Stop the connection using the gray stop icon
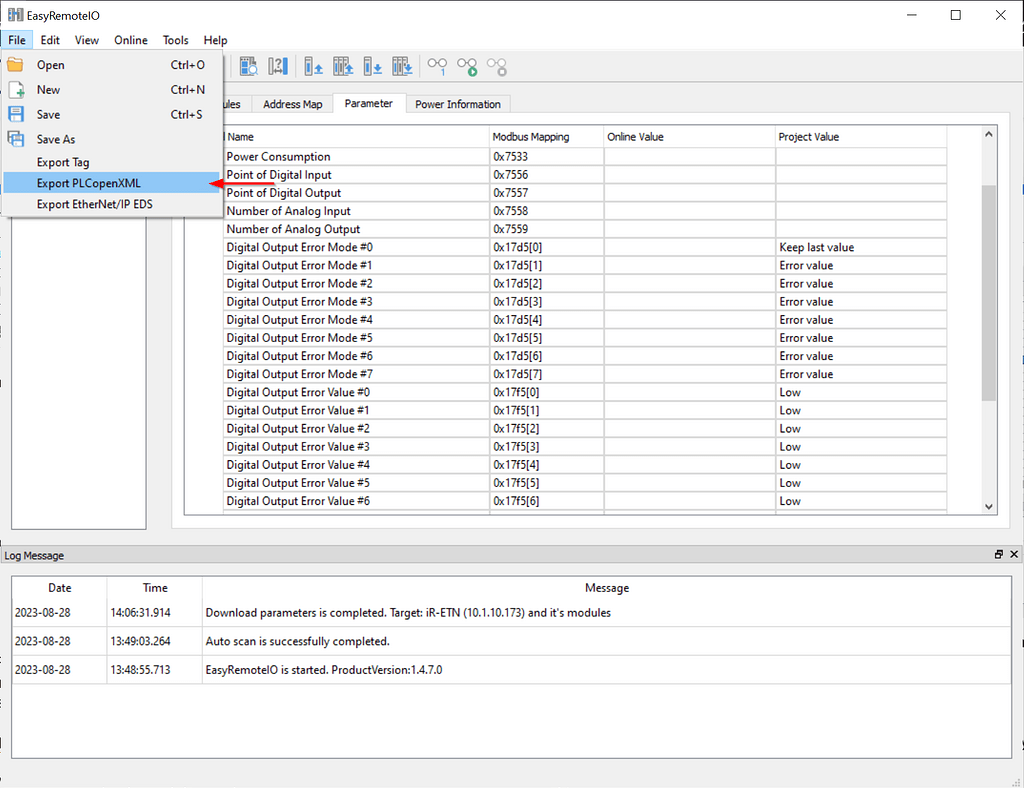Screen dimensions: 1024x788 coord(496,66)
